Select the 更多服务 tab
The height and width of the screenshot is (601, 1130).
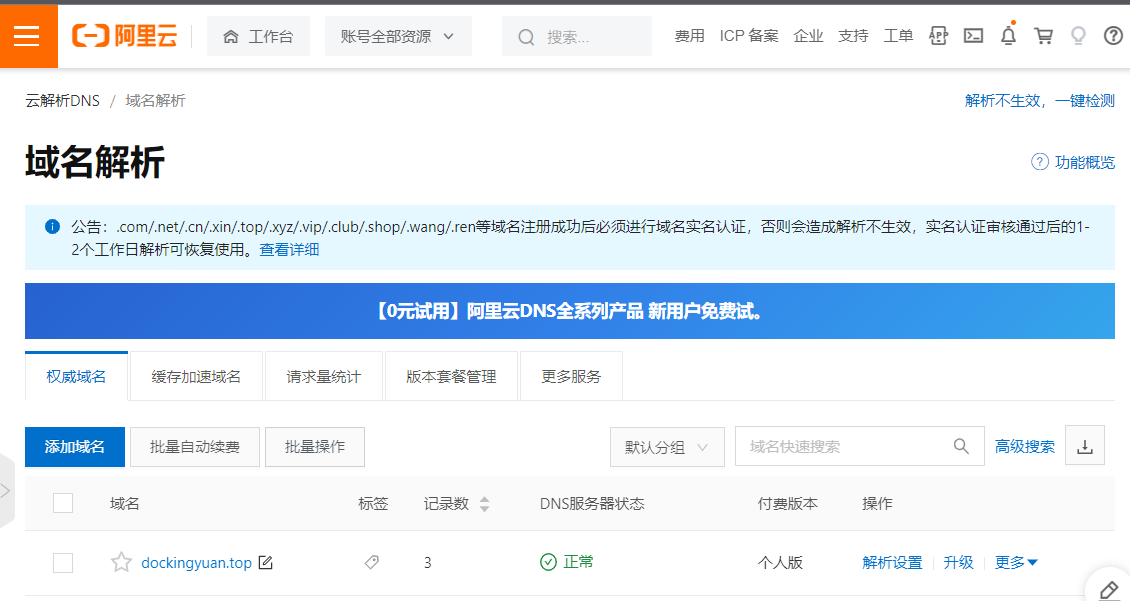click(x=571, y=376)
